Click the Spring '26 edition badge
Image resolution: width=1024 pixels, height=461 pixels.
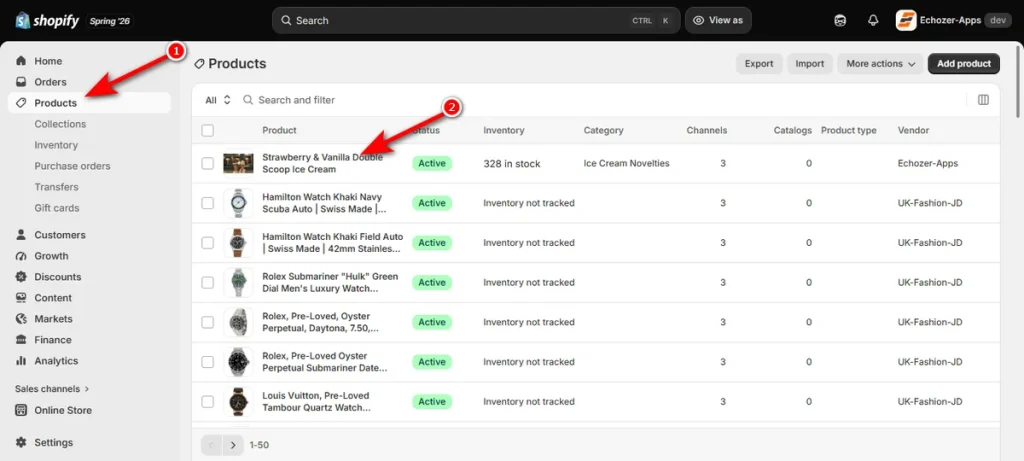pos(110,21)
